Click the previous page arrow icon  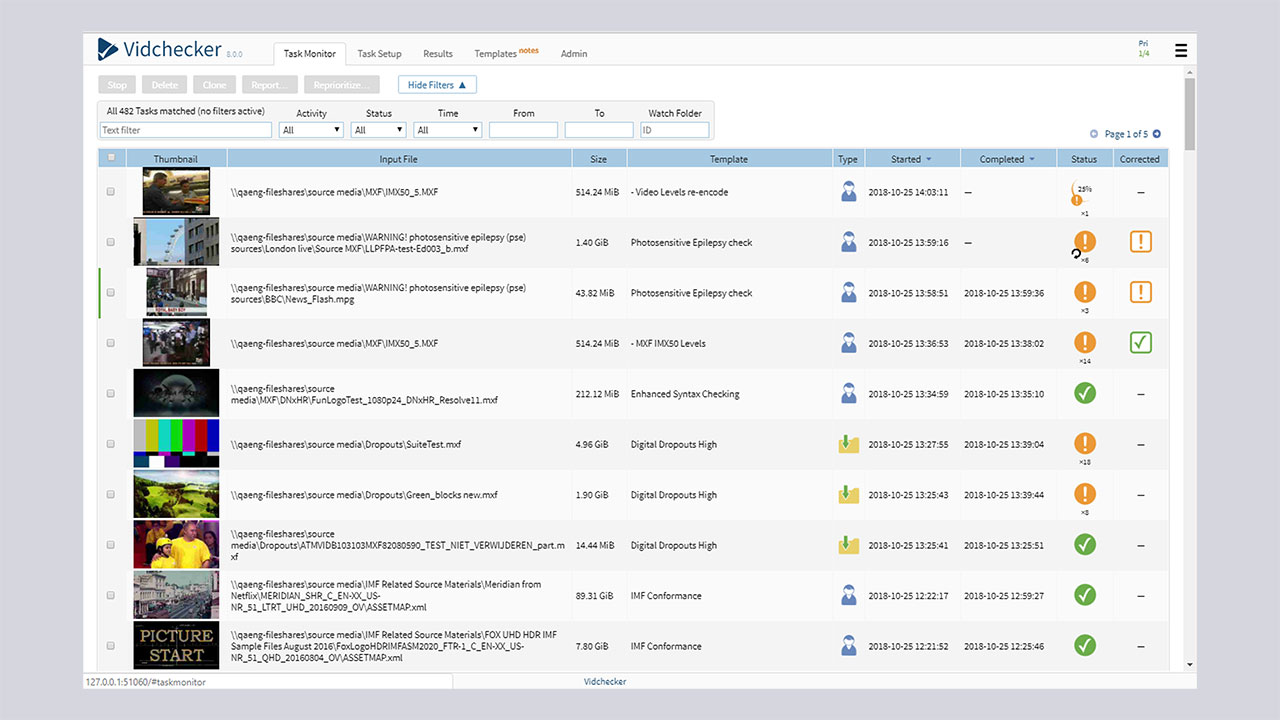pos(1094,134)
